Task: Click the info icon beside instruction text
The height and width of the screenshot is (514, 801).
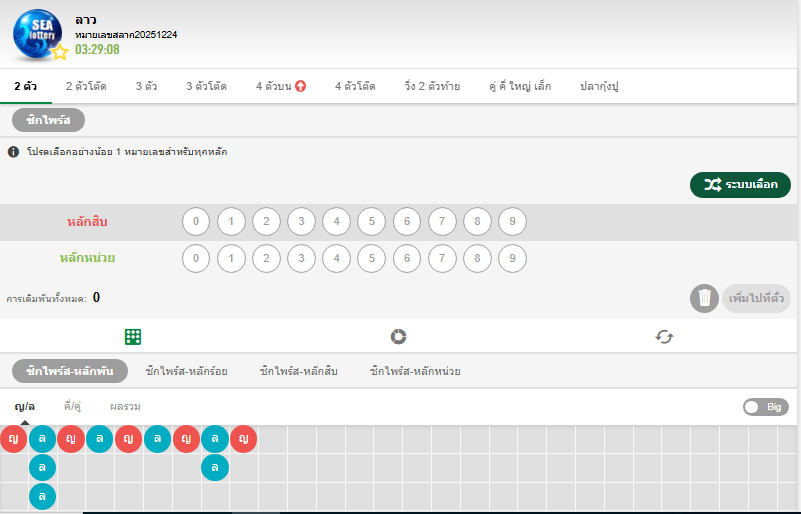Action: point(13,152)
